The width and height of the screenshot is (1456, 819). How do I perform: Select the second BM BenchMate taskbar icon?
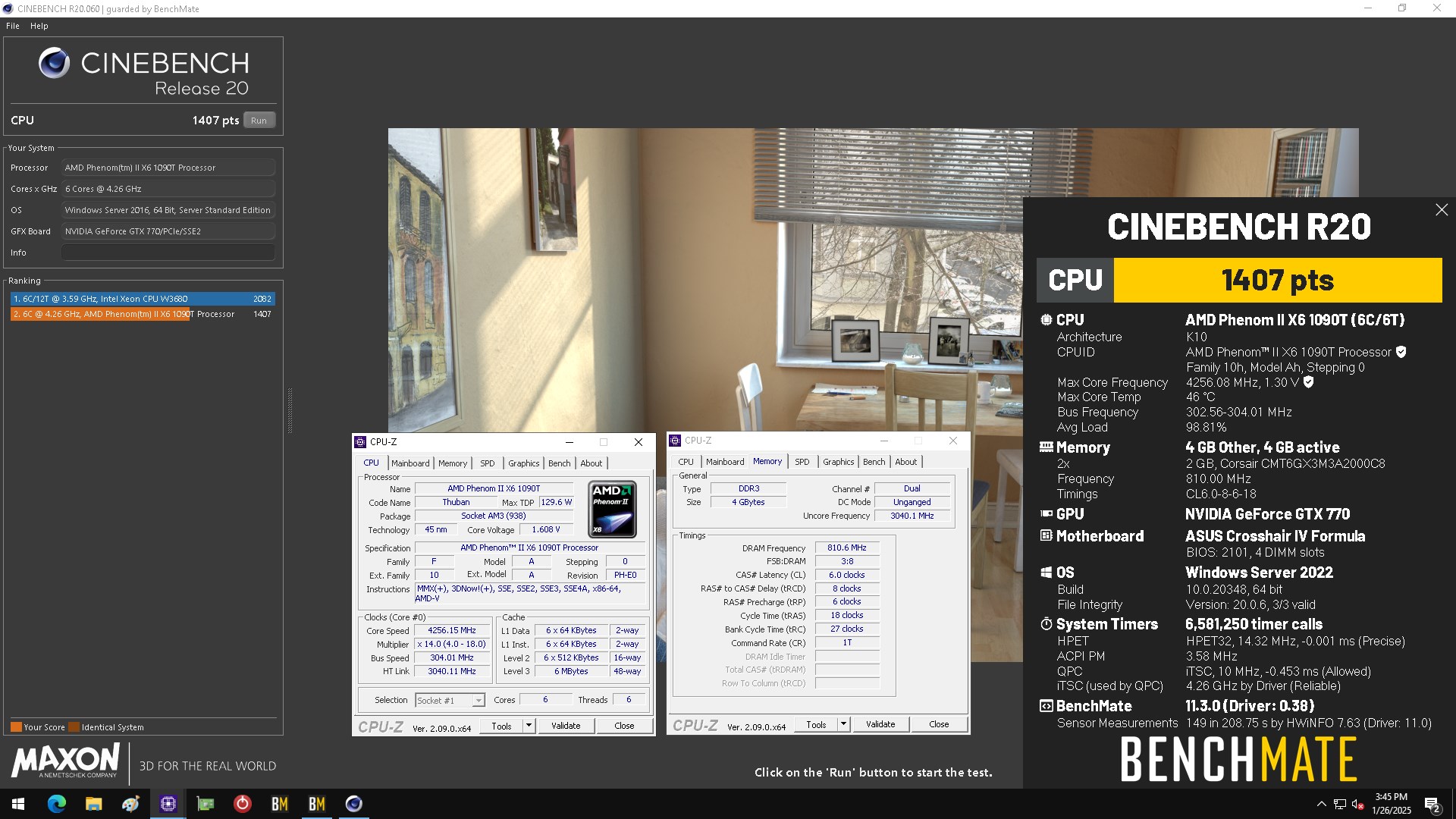click(317, 804)
